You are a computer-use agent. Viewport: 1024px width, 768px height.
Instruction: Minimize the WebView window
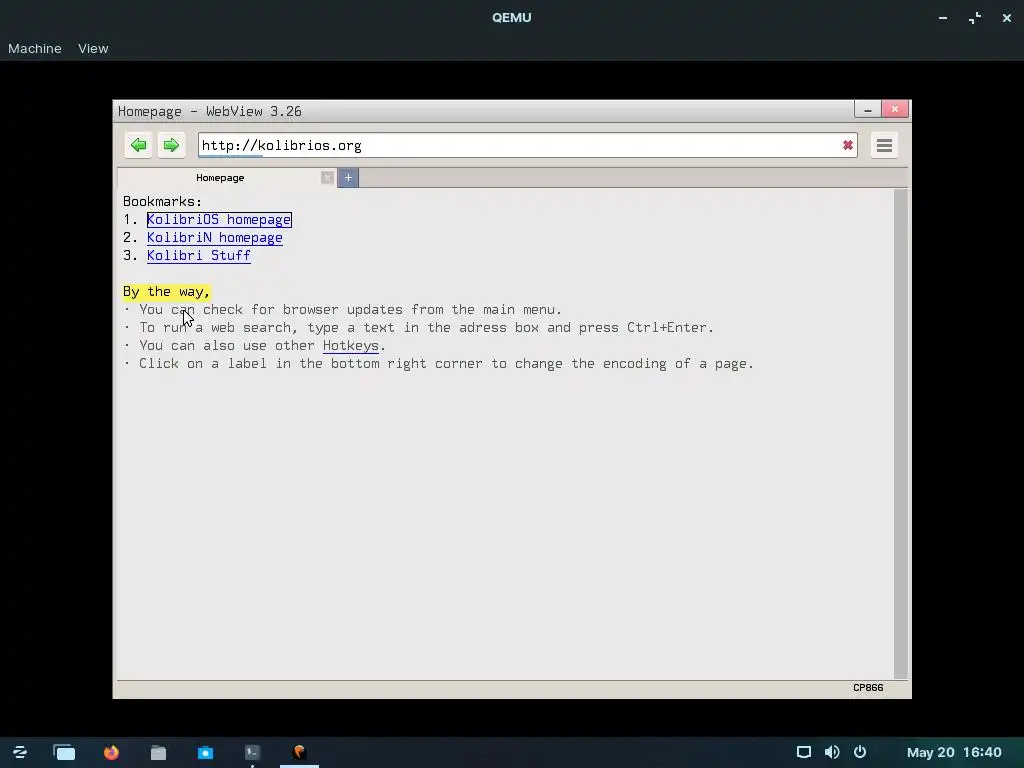pos(867,110)
